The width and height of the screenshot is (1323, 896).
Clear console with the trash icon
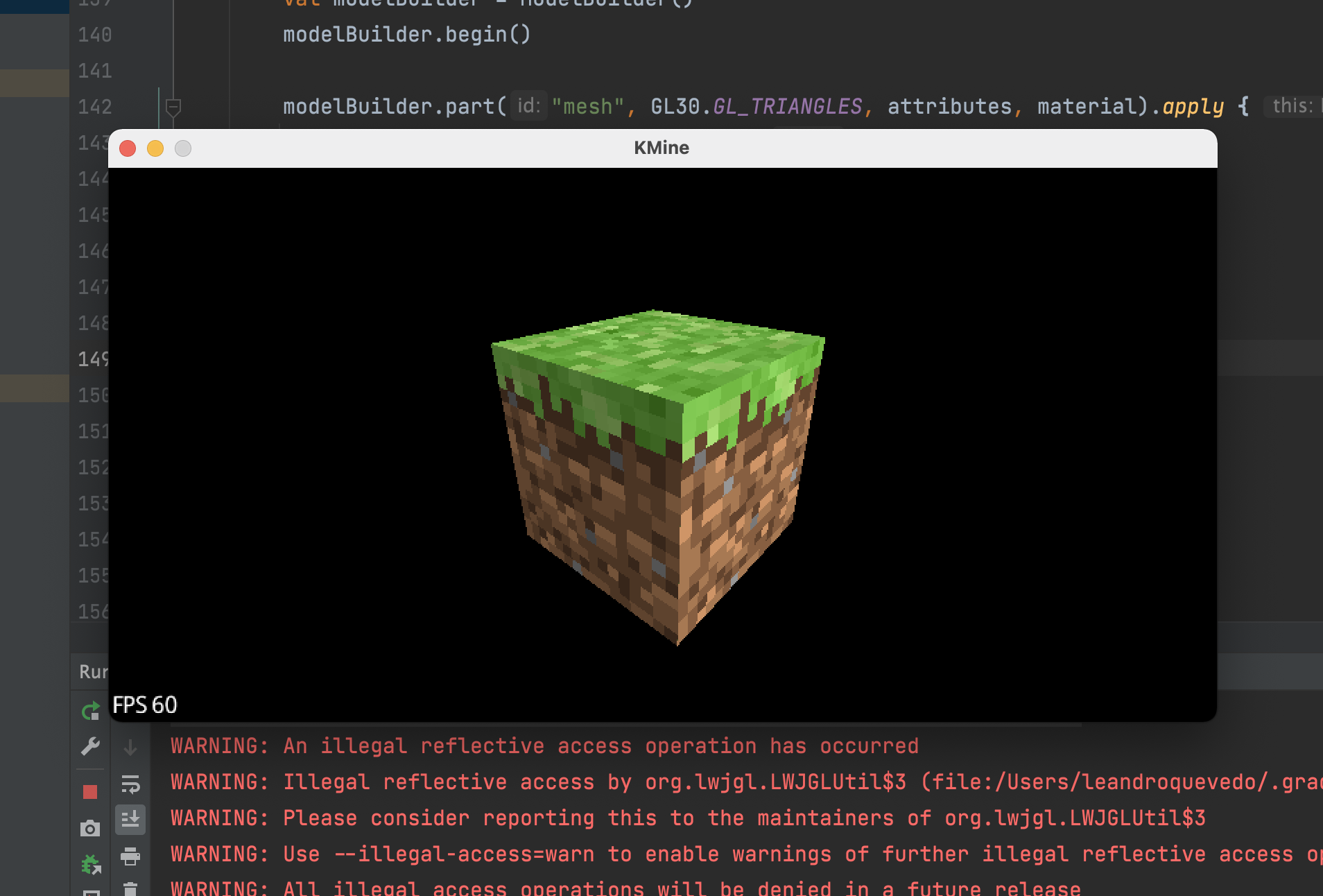pyautogui.click(x=130, y=888)
